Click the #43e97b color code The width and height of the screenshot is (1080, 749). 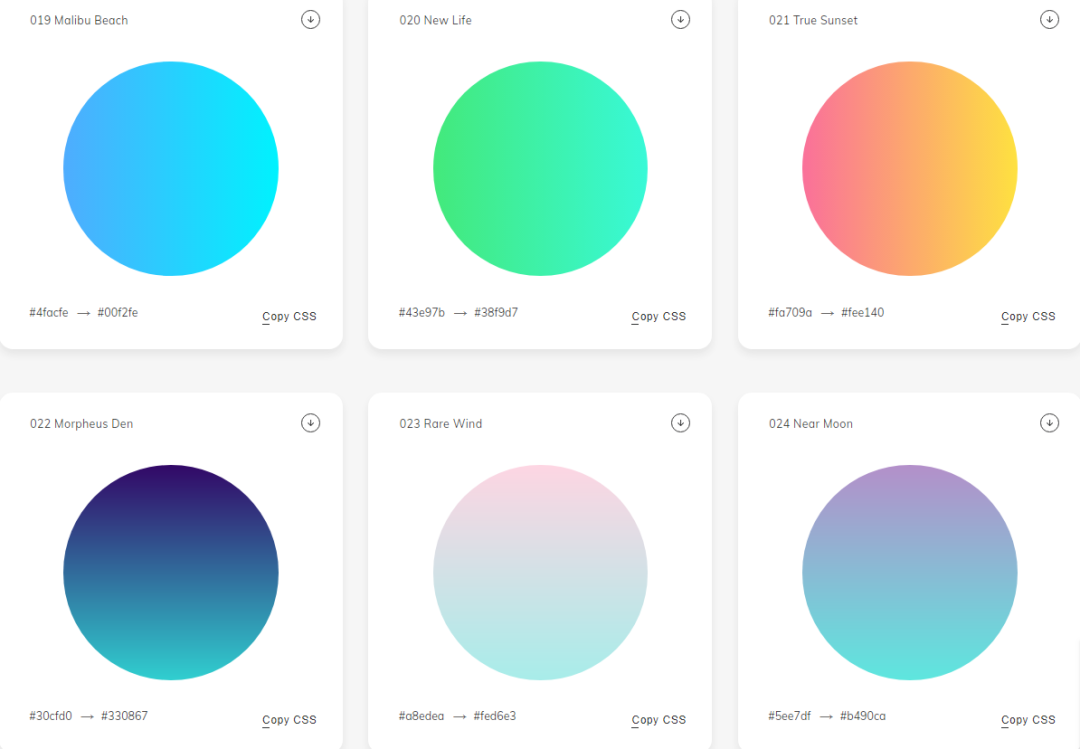(422, 313)
